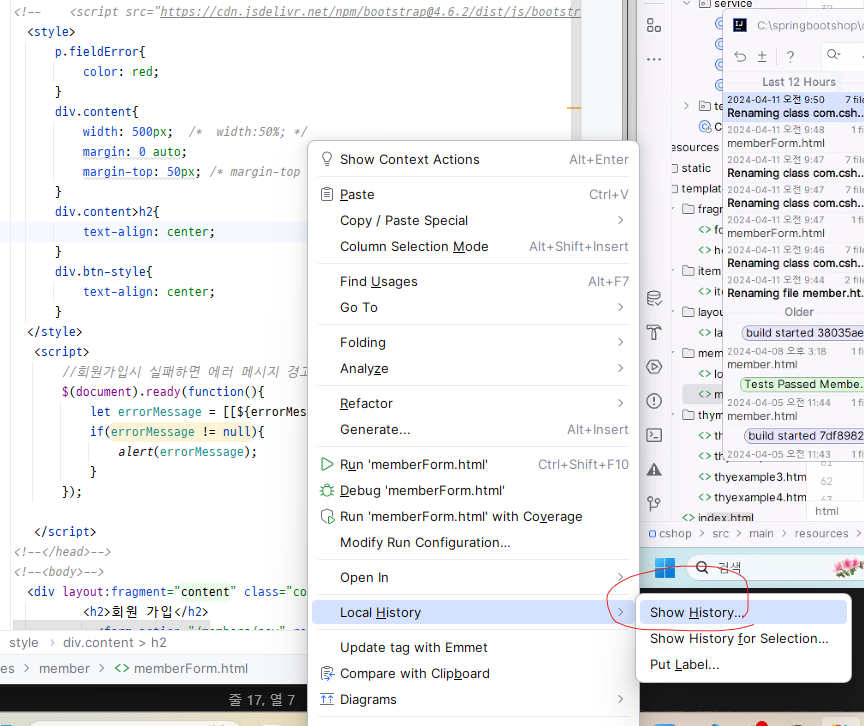Click the Windows taskbar search magnifier icon
The height and width of the screenshot is (726, 864).
click(702, 567)
